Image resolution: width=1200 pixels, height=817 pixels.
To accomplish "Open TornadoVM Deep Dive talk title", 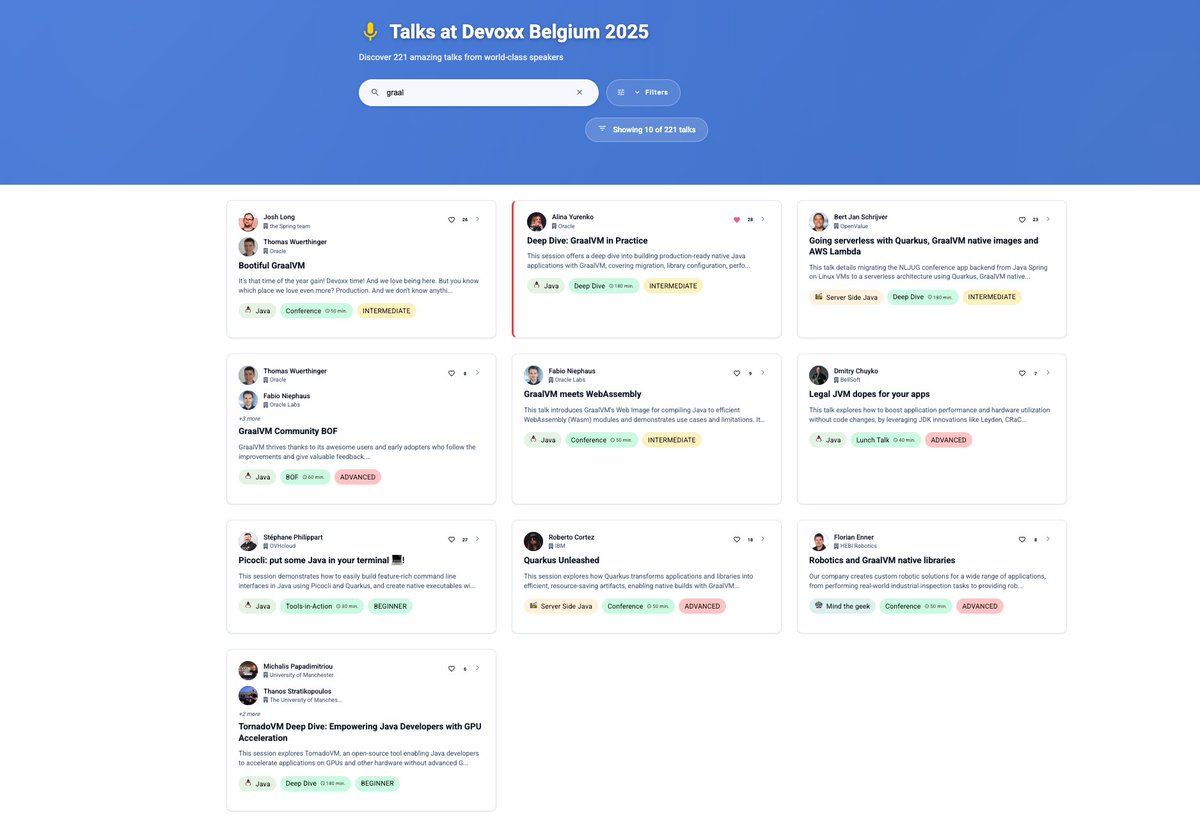I will coord(359,732).
